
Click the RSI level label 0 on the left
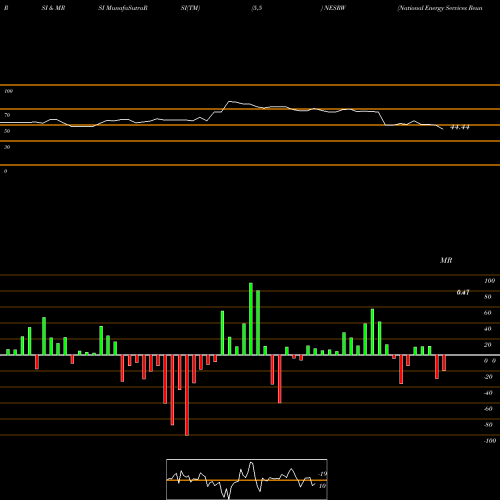point(5,171)
